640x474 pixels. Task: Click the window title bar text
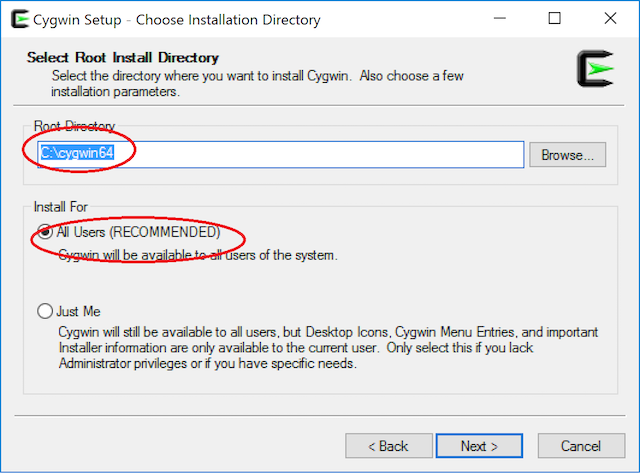pyautogui.click(x=177, y=19)
